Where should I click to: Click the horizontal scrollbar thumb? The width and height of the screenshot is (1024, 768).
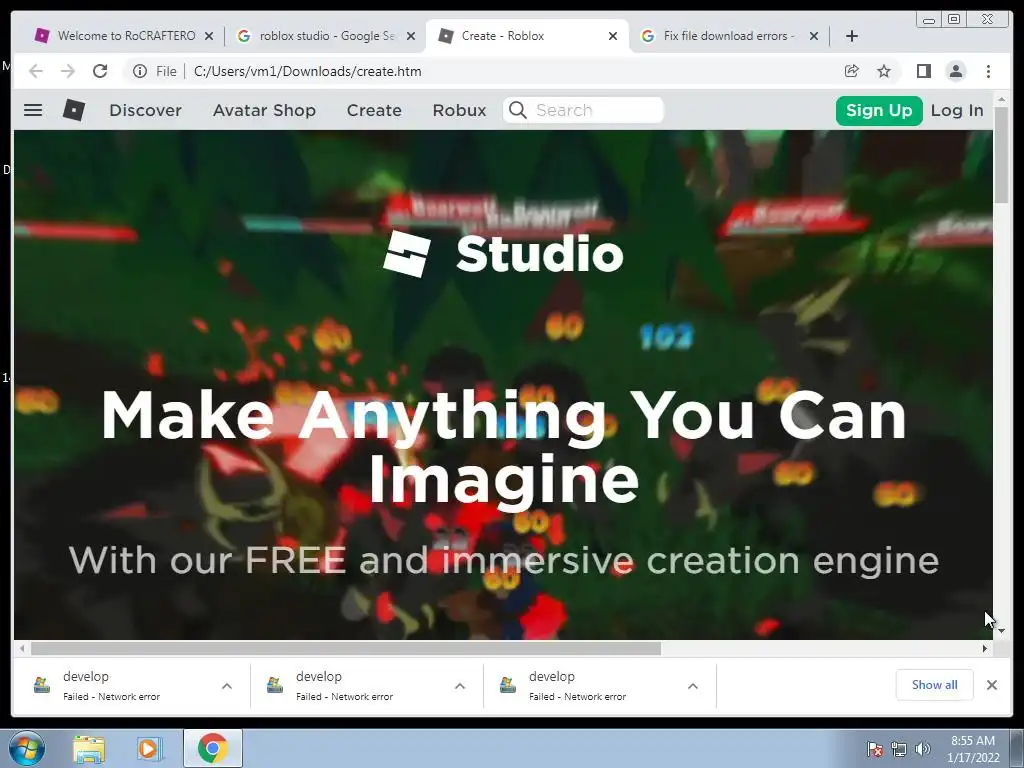tap(345, 648)
